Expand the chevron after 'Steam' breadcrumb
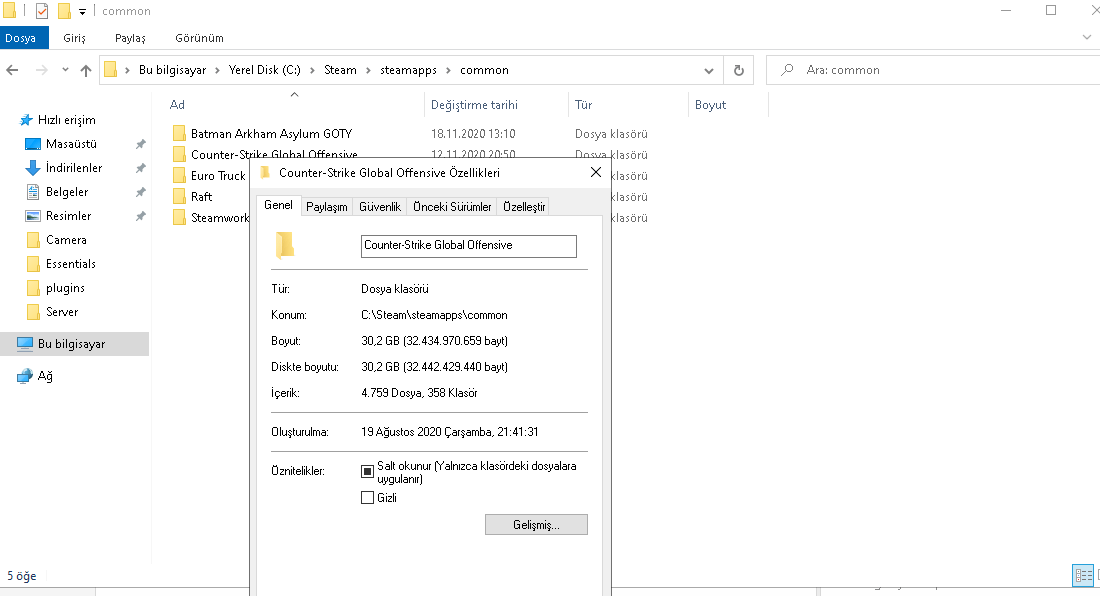Screen dimensions: 1100x596 (368, 70)
